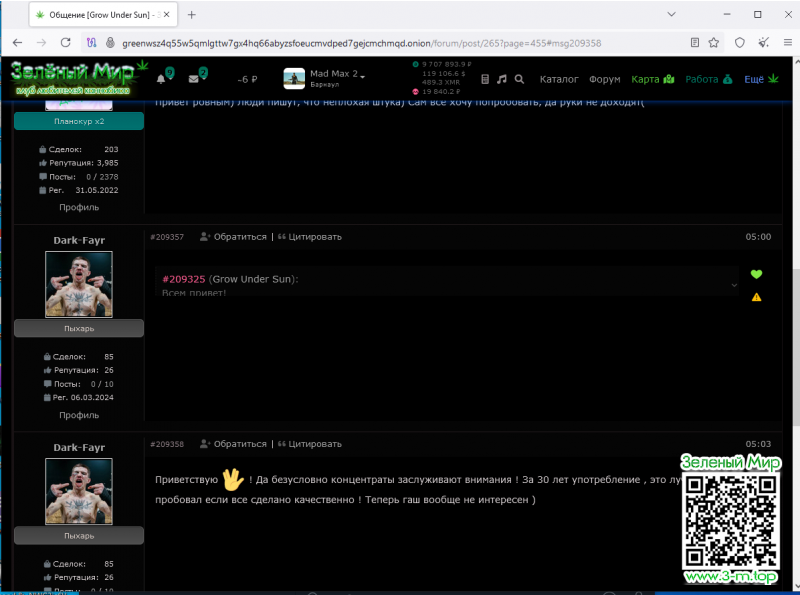Image resolution: width=800 pixels, height=595 pixels.
Task: Expand the collapsed quote #209325 chevron
Action: tap(735, 285)
